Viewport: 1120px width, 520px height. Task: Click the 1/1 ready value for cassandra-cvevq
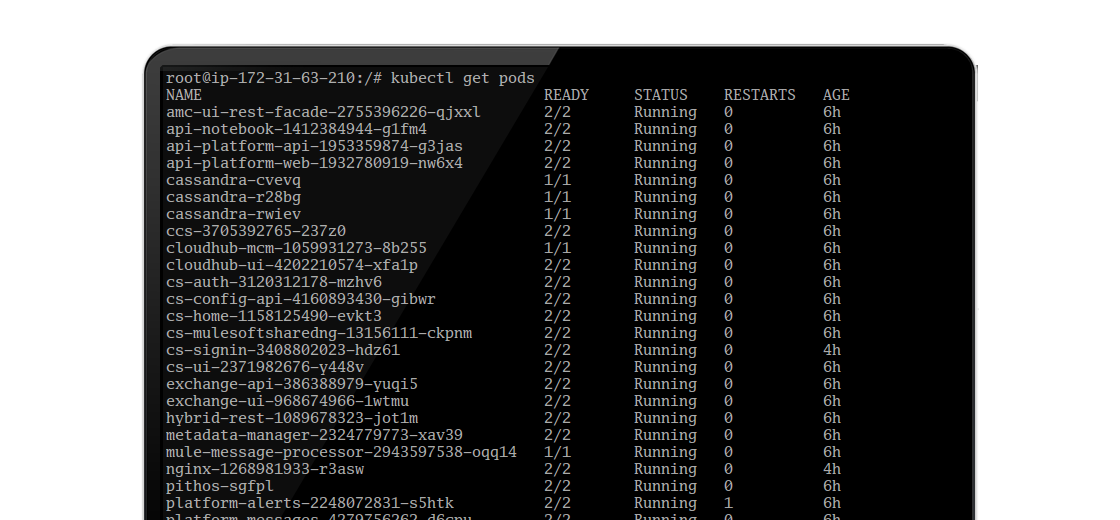pyautogui.click(x=557, y=180)
